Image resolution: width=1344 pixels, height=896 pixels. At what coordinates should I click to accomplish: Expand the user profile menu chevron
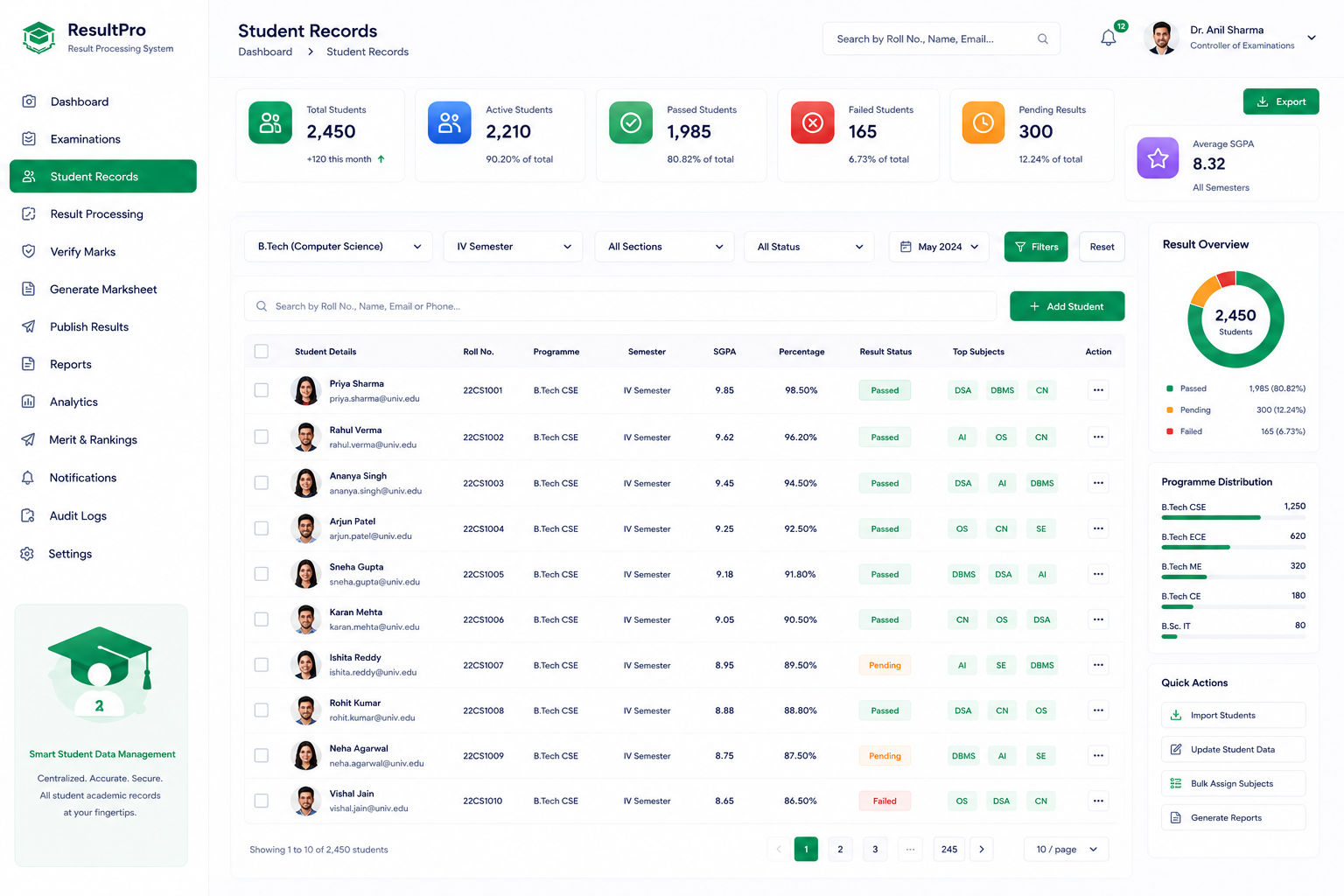[x=1311, y=38]
